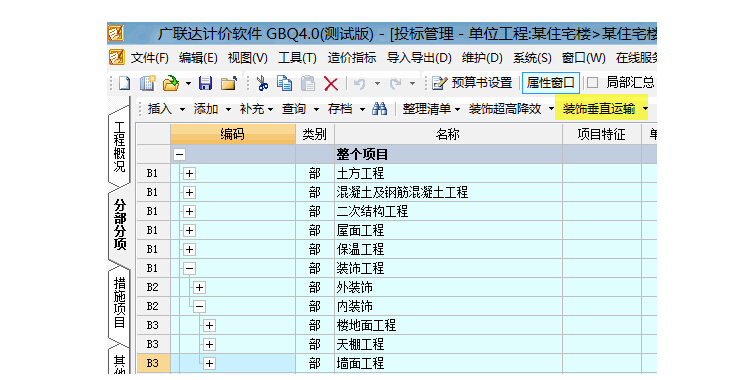Expand the 楼地面工程 row

(209, 326)
